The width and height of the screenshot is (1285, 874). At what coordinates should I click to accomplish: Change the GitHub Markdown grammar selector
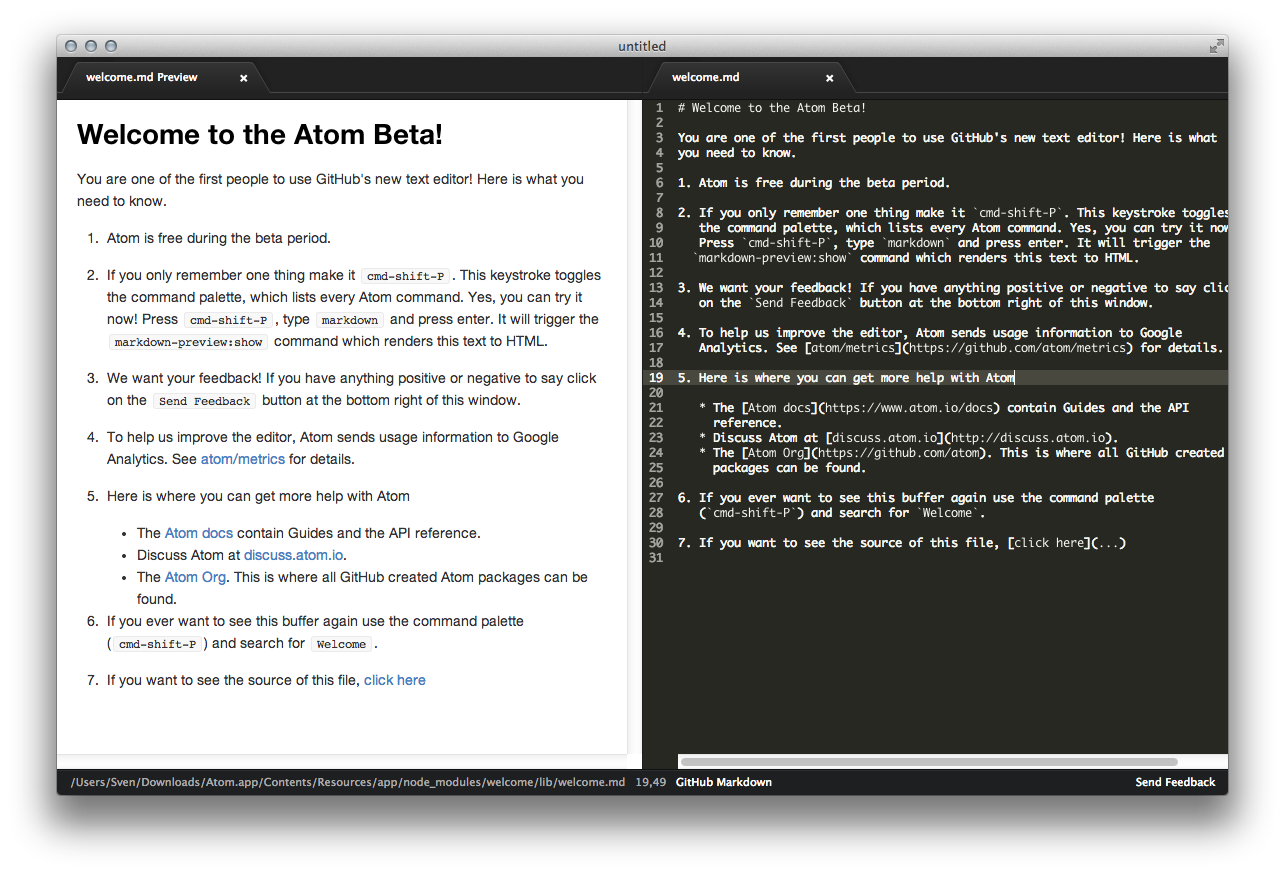723,782
